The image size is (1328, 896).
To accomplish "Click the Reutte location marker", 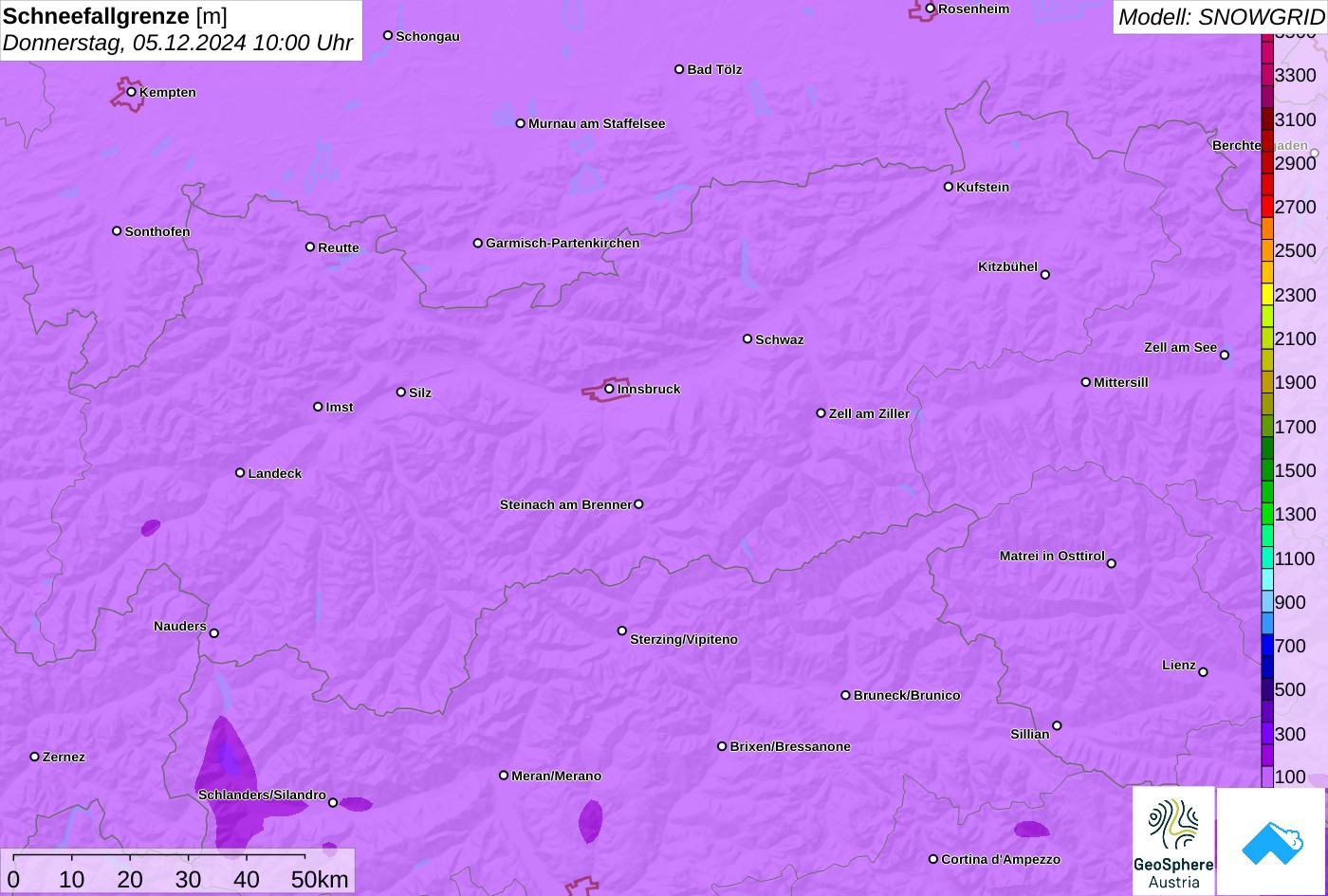I will pyautogui.click(x=310, y=247).
